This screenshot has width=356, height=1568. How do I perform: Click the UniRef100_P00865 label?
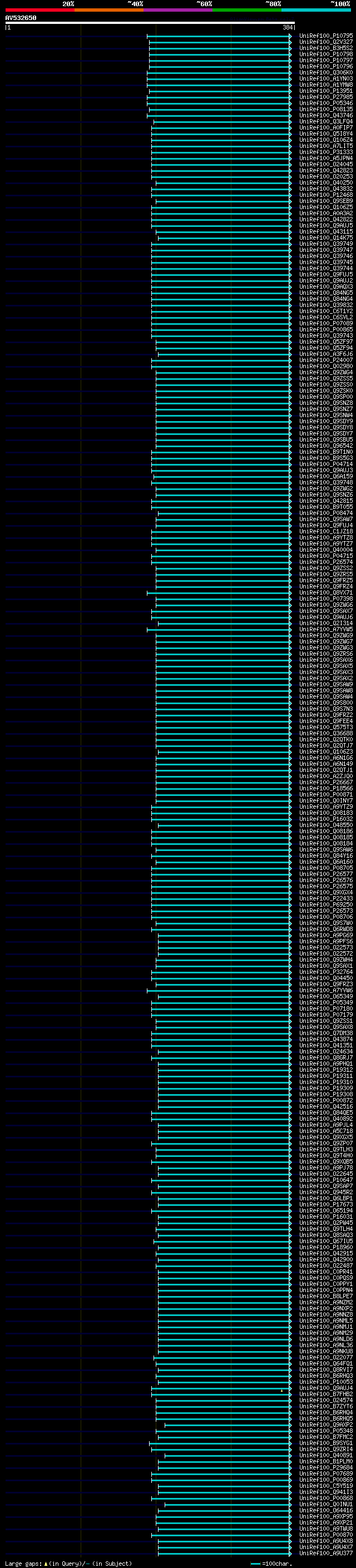tap(326, 329)
